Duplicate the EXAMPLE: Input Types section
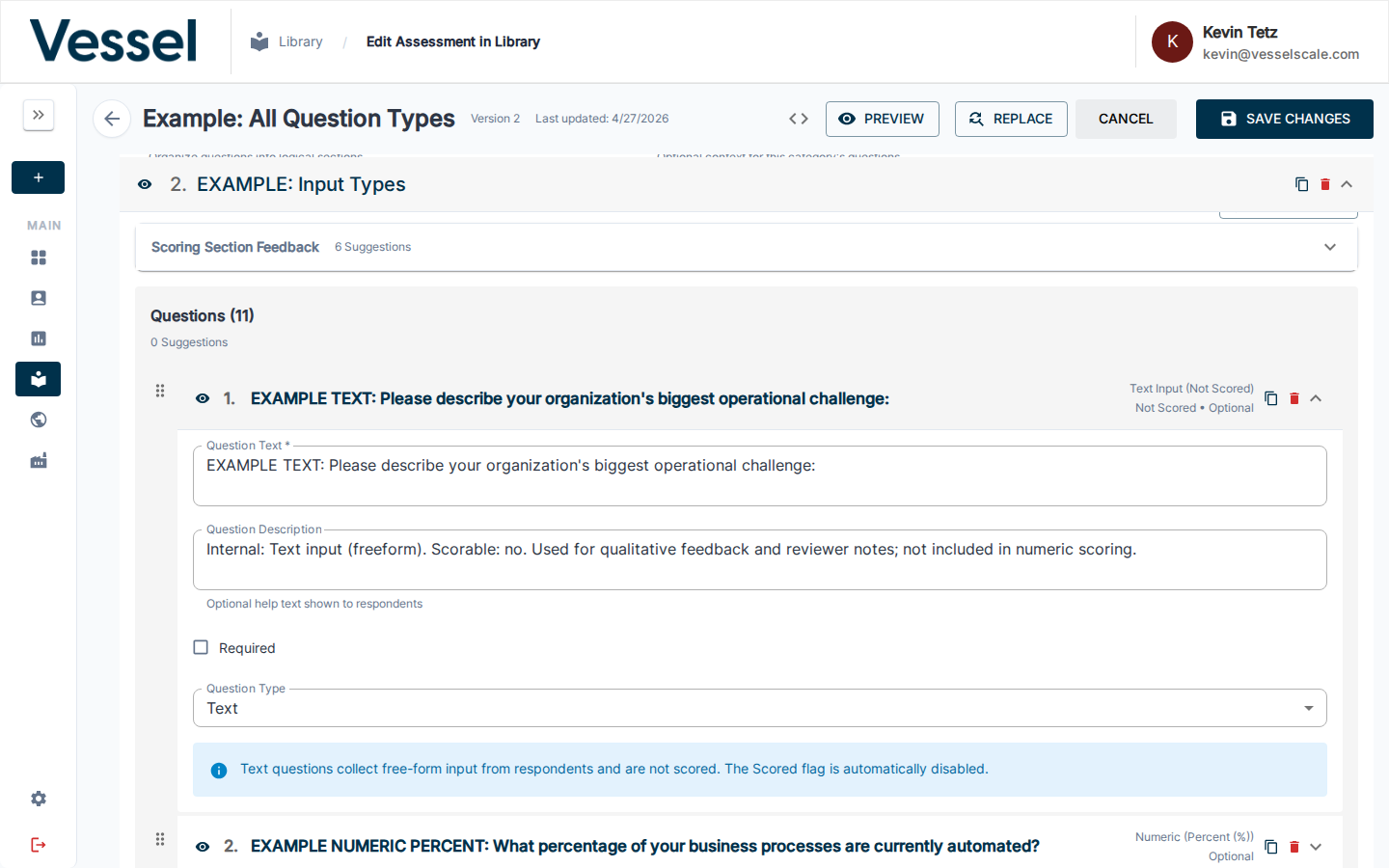The image size is (1389, 868). pyautogui.click(x=1302, y=184)
